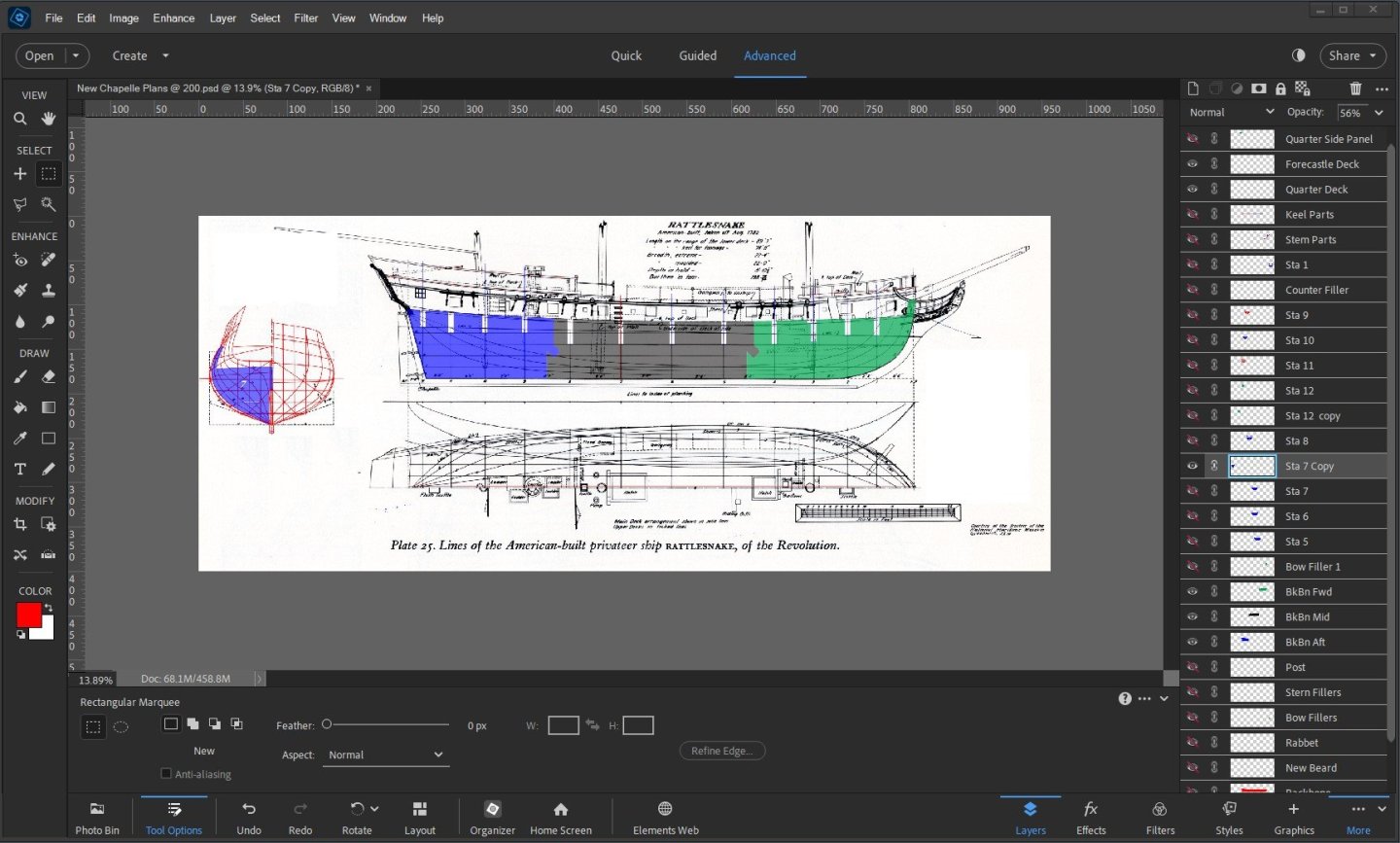Open the More panels dropdown arrow
Viewport: 1400px width, 843px height.
[1382, 809]
